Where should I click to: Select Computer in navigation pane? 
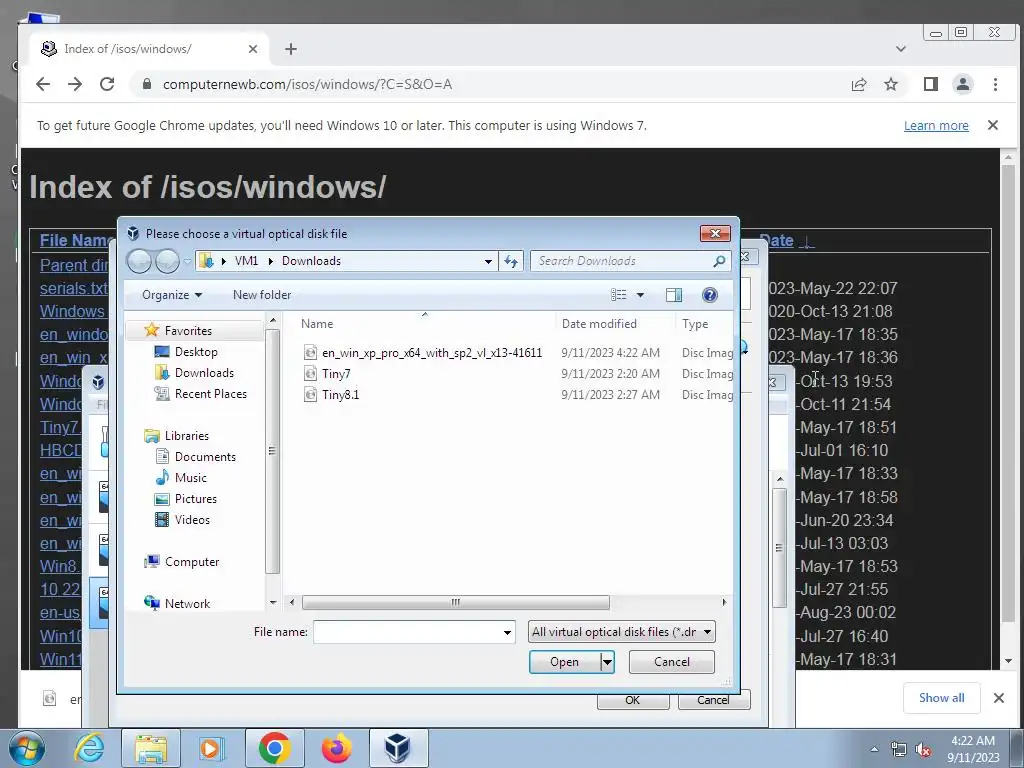point(182,562)
